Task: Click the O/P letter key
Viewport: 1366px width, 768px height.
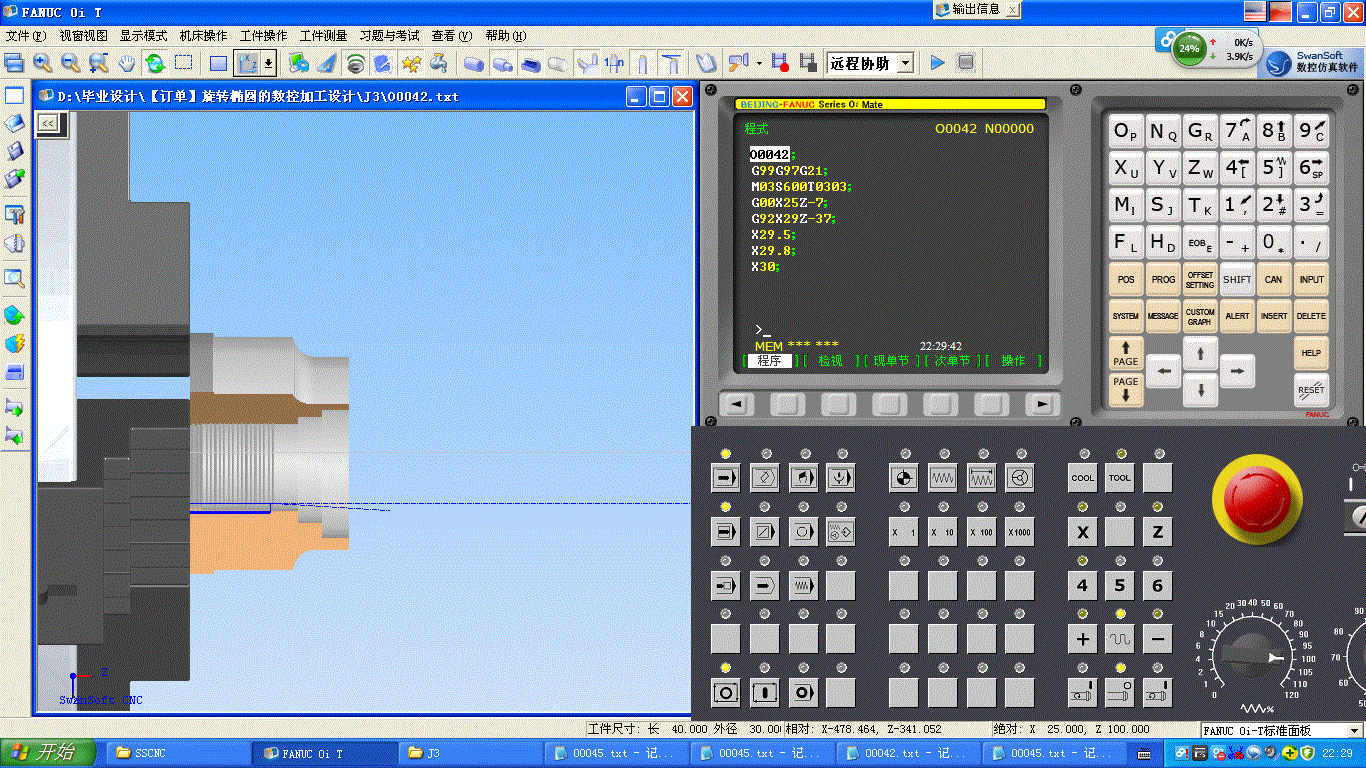Action: [1126, 131]
